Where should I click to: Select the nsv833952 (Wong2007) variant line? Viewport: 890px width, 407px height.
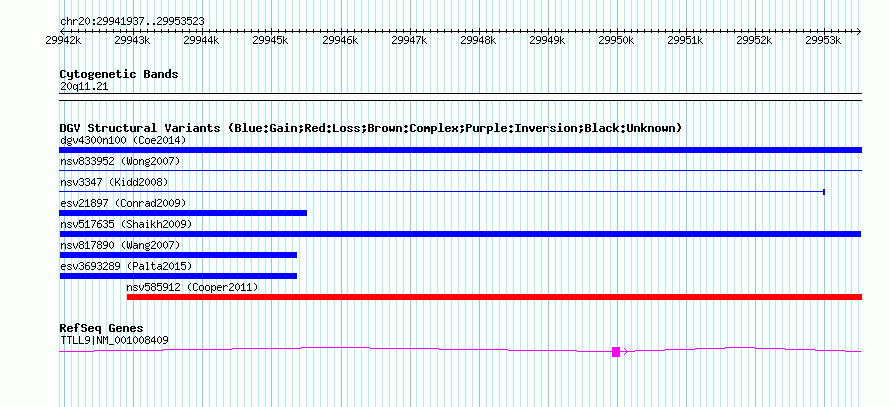click(x=460, y=170)
